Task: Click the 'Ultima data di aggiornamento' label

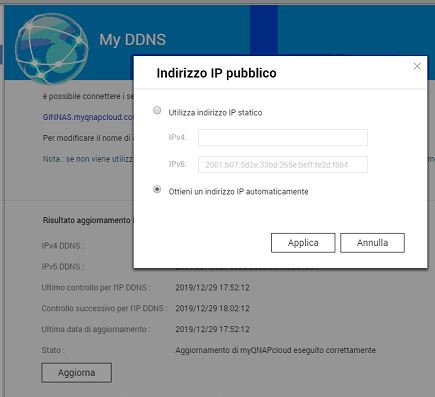Action: 95,329
